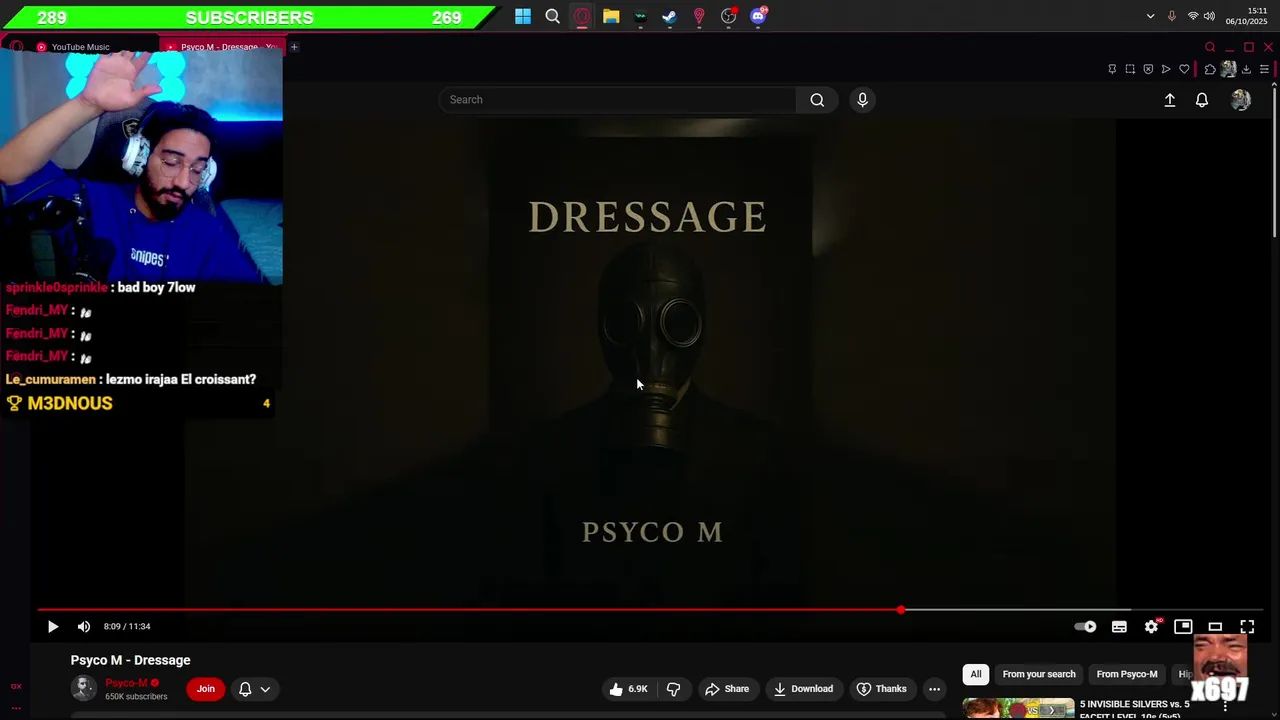Screen dimensions: 1280x720
Task: Click the YouTube search field
Action: click(617, 100)
